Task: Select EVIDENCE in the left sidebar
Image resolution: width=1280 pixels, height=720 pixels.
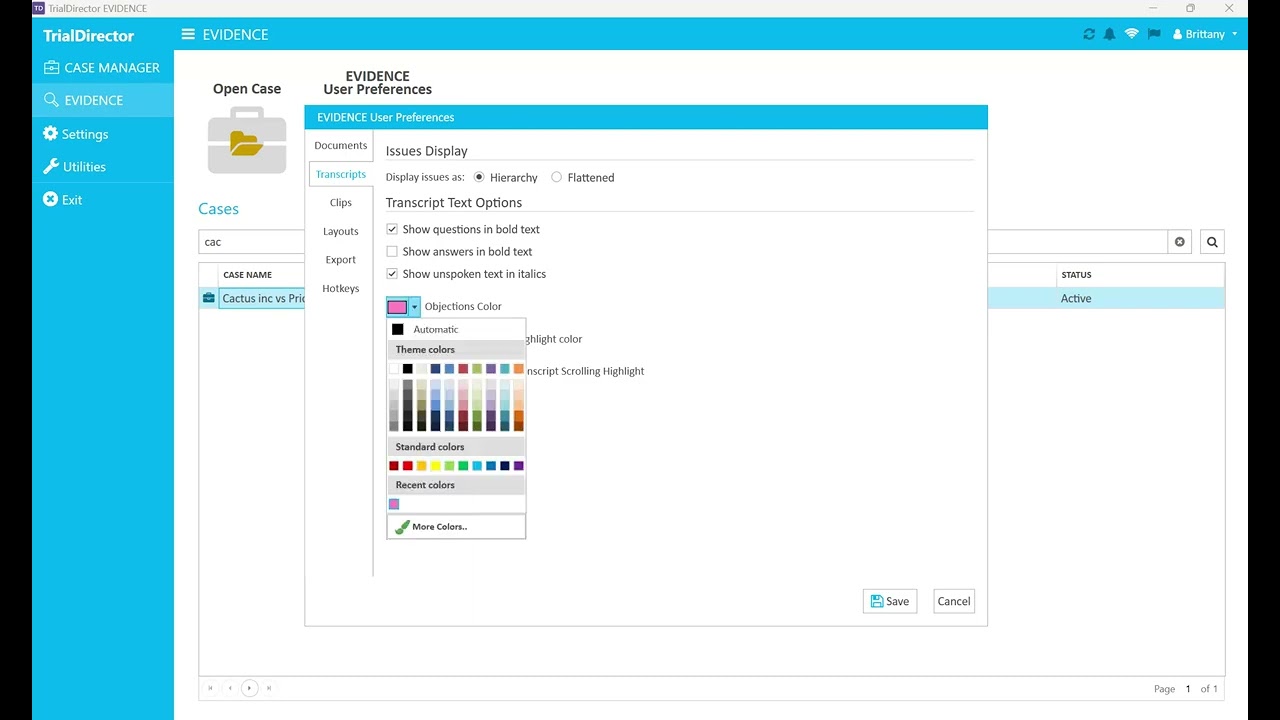Action: tap(102, 100)
